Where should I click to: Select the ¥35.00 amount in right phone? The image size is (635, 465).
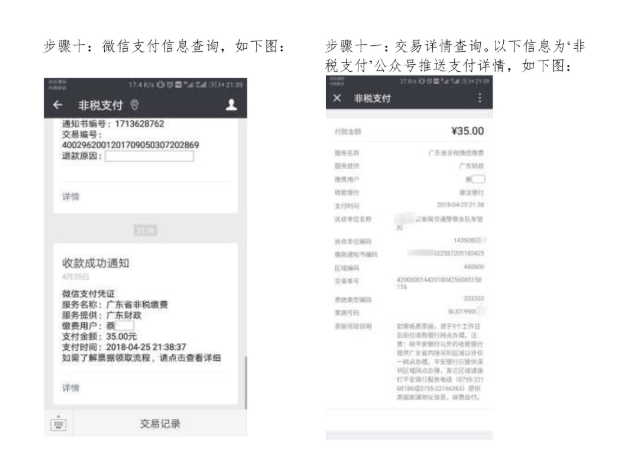(467, 131)
